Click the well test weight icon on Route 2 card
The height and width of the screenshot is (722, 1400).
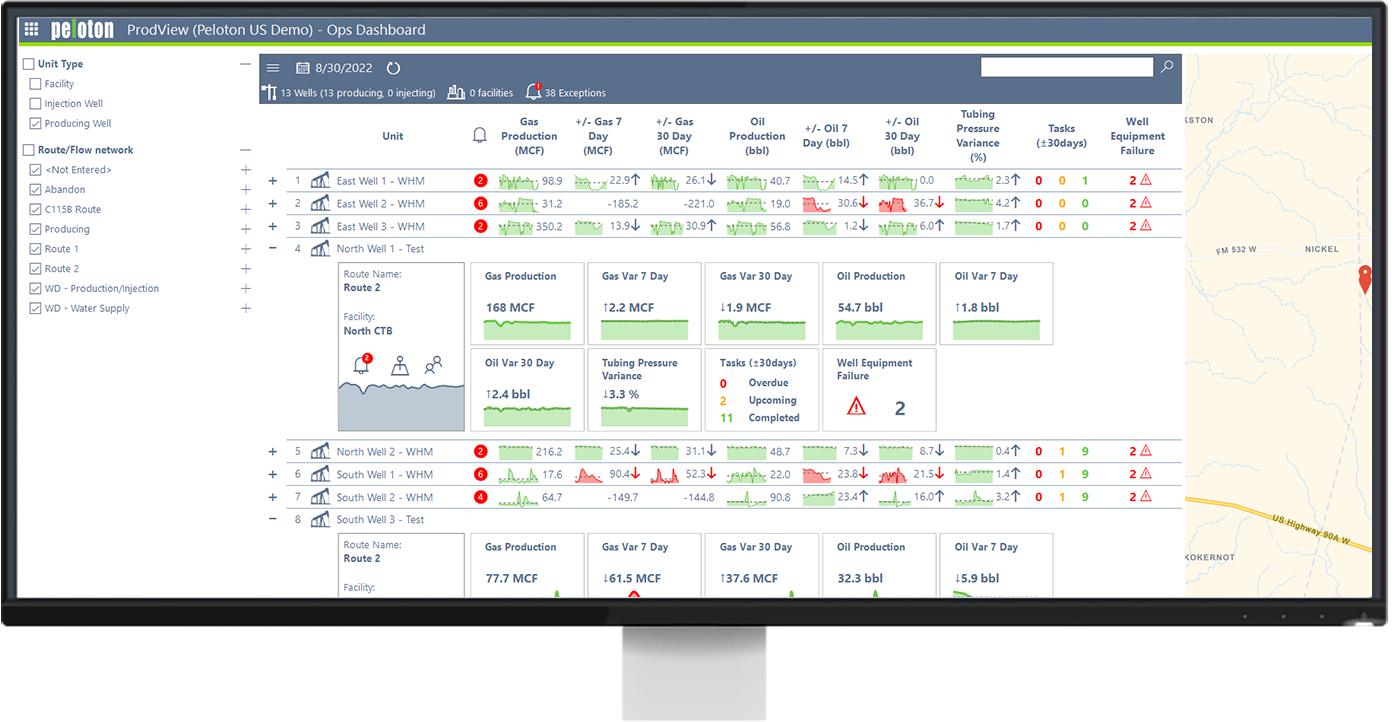[399, 365]
